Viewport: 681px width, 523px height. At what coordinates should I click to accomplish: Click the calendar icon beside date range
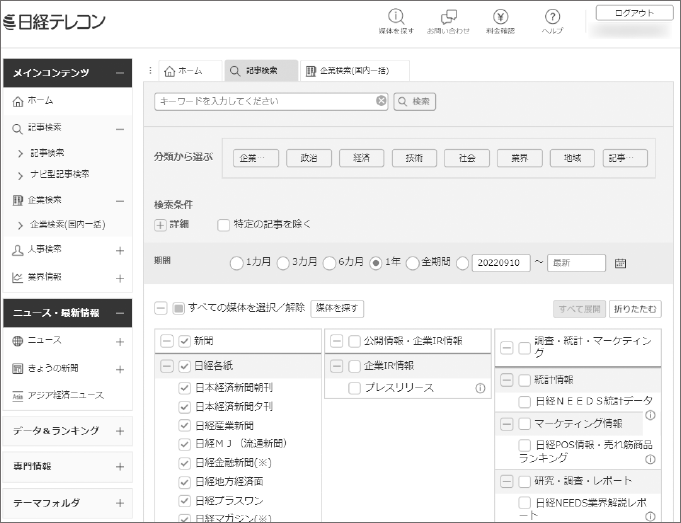pyautogui.click(x=620, y=263)
